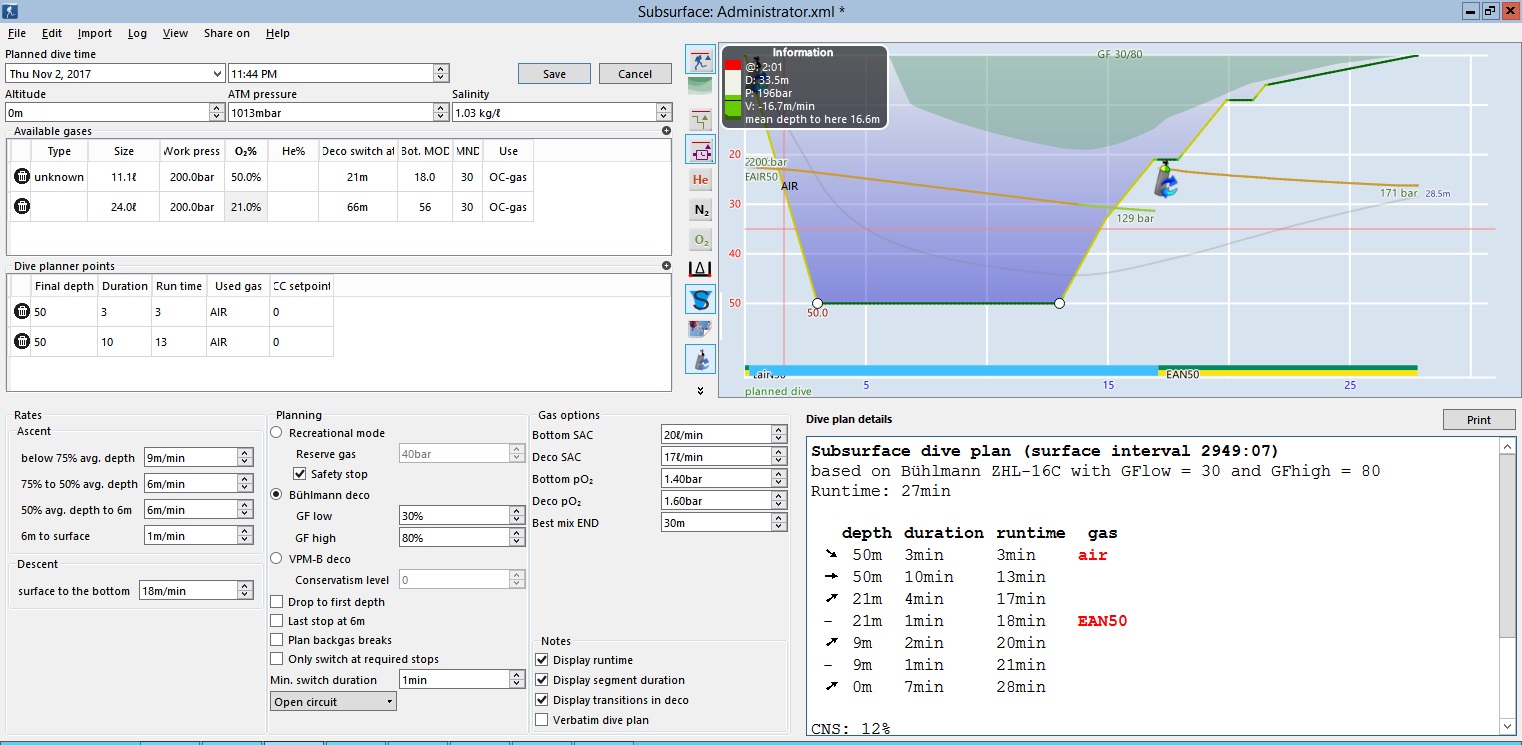
Task: Click the O₂% column header
Action: click(x=246, y=151)
